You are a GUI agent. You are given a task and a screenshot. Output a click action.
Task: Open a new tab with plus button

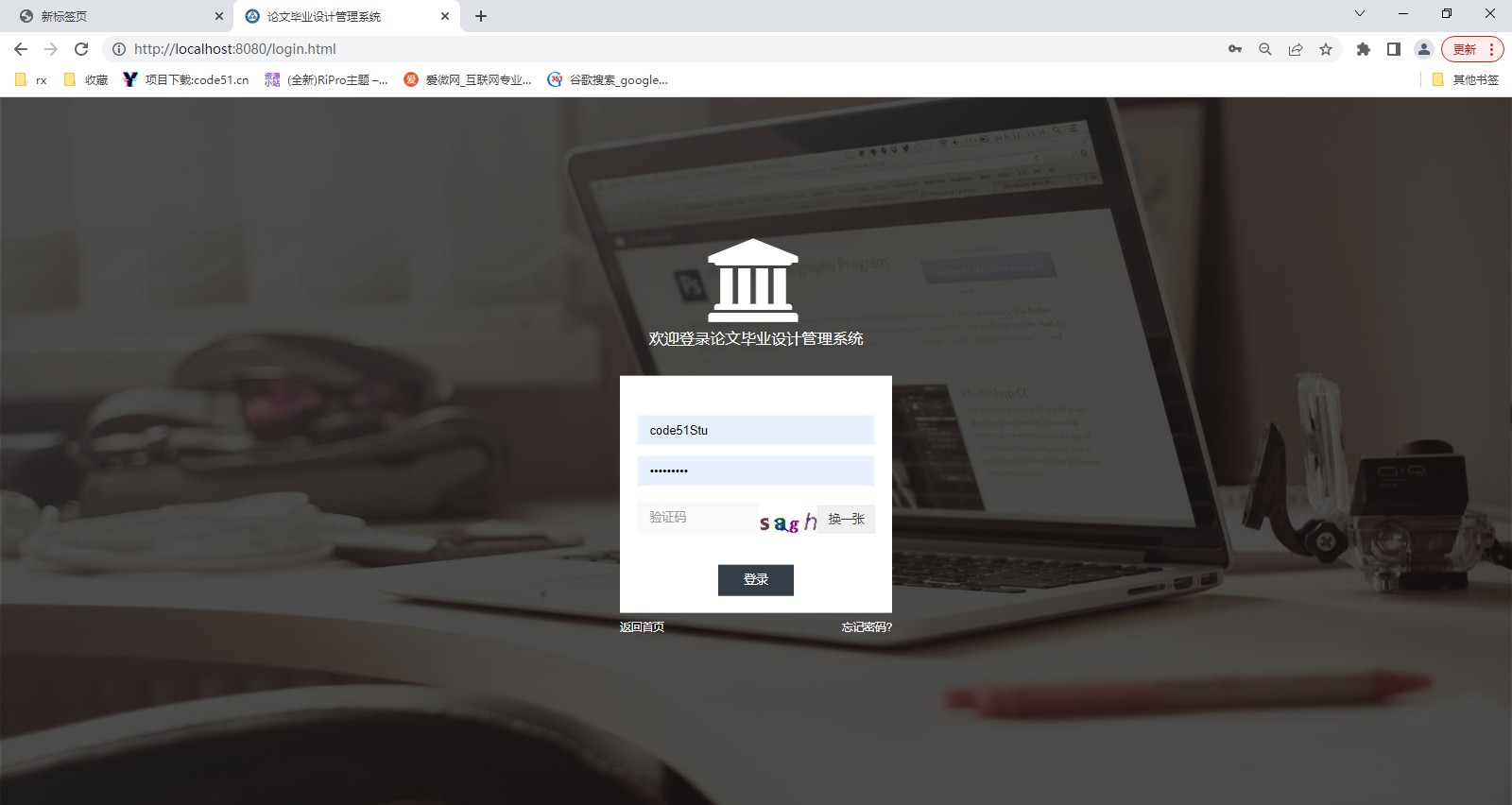pos(481,16)
